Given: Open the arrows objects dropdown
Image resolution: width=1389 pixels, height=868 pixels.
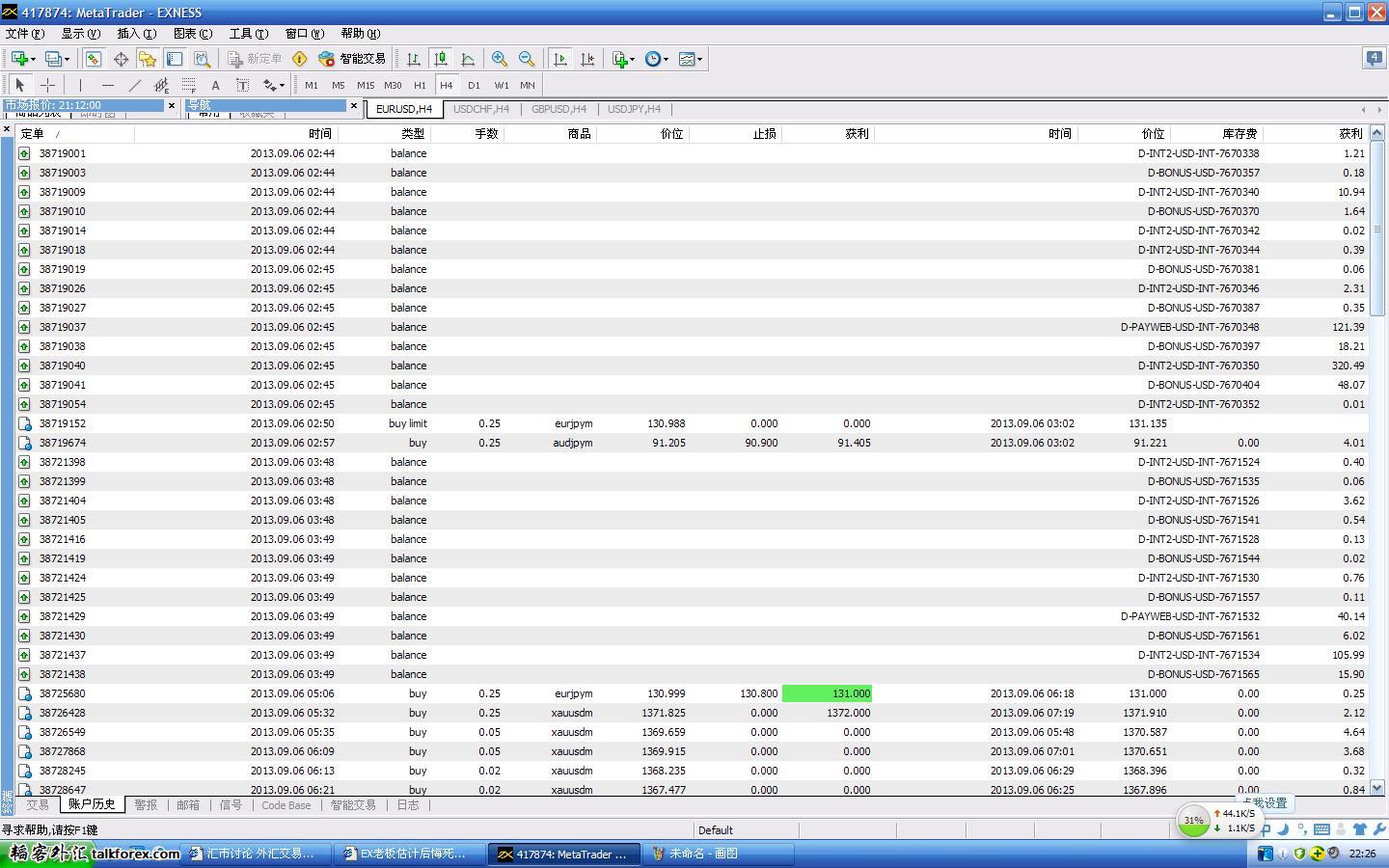Looking at the screenshot, I should tap(273, 85).
